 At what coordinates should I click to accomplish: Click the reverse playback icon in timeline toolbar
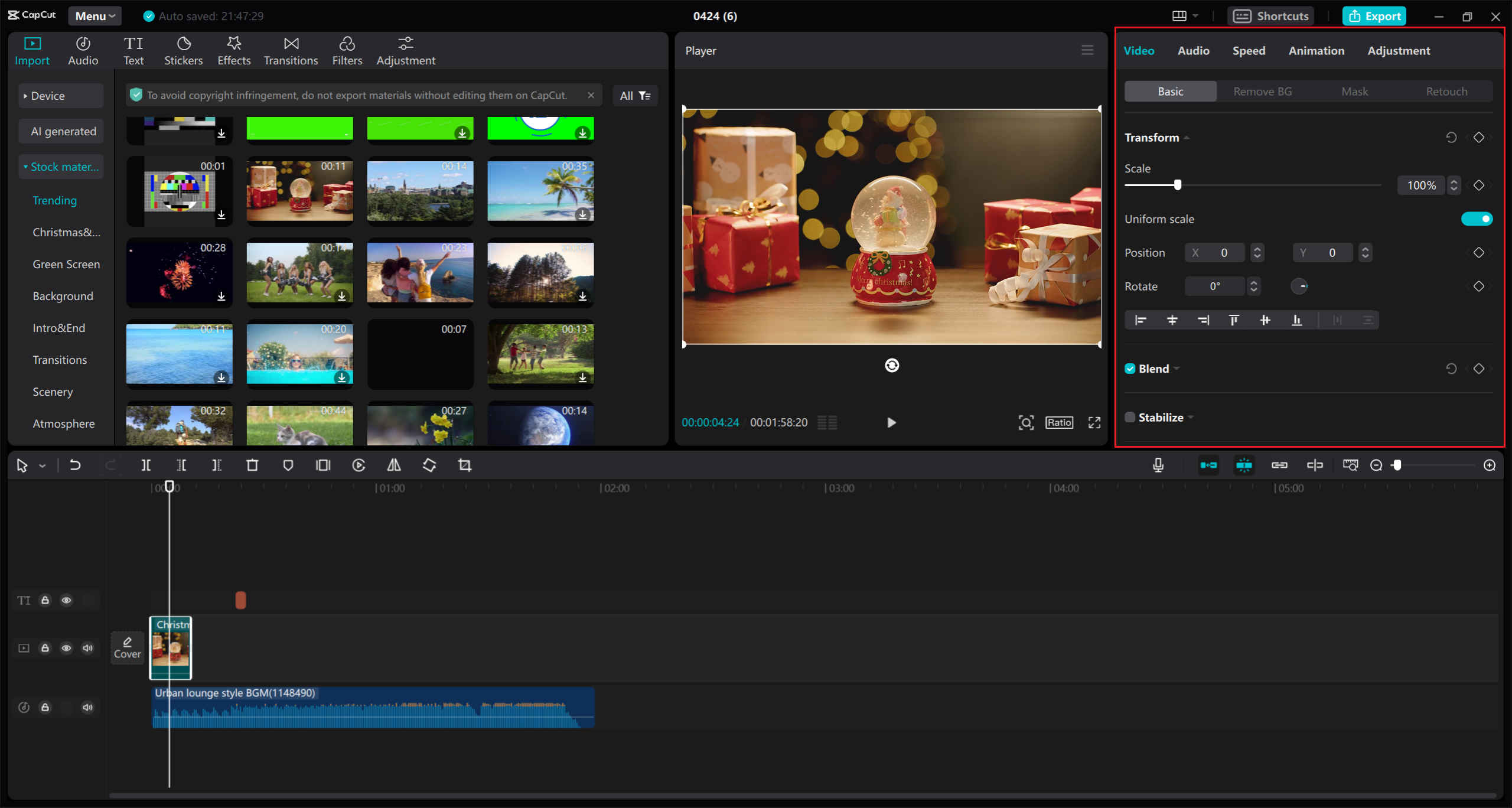[359, 465]
